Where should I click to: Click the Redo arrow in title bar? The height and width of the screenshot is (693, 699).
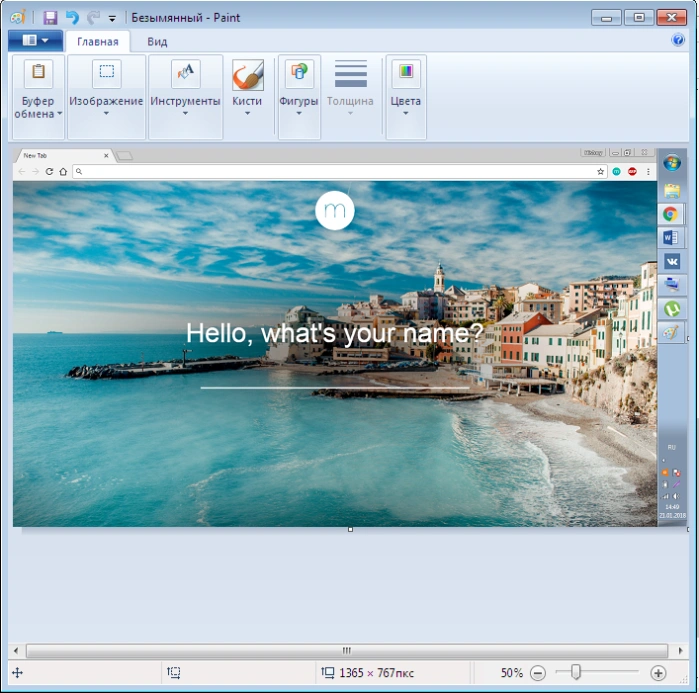[93, 18]
